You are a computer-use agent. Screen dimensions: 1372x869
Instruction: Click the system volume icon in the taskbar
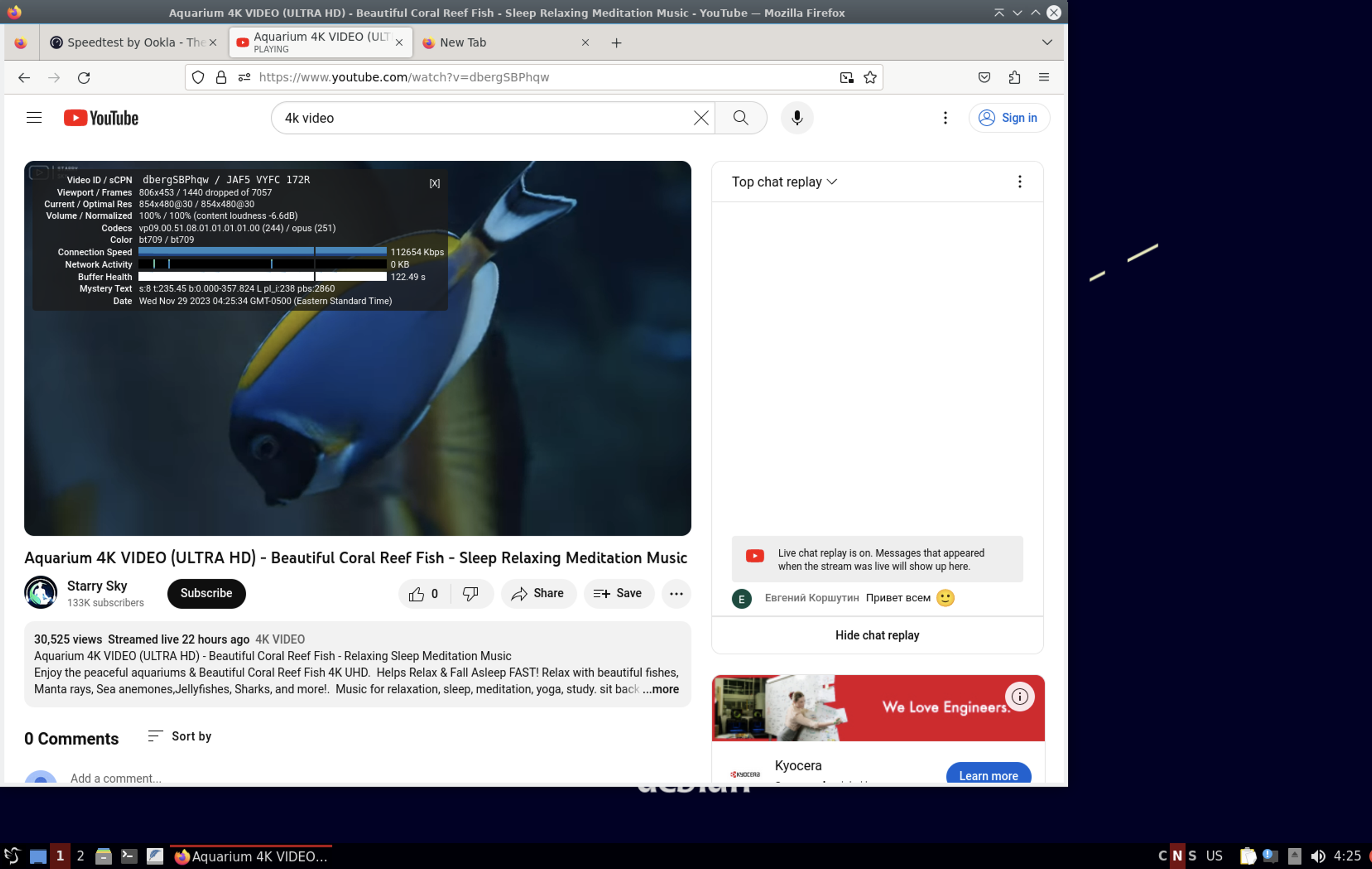click(x=1317, y=855)
